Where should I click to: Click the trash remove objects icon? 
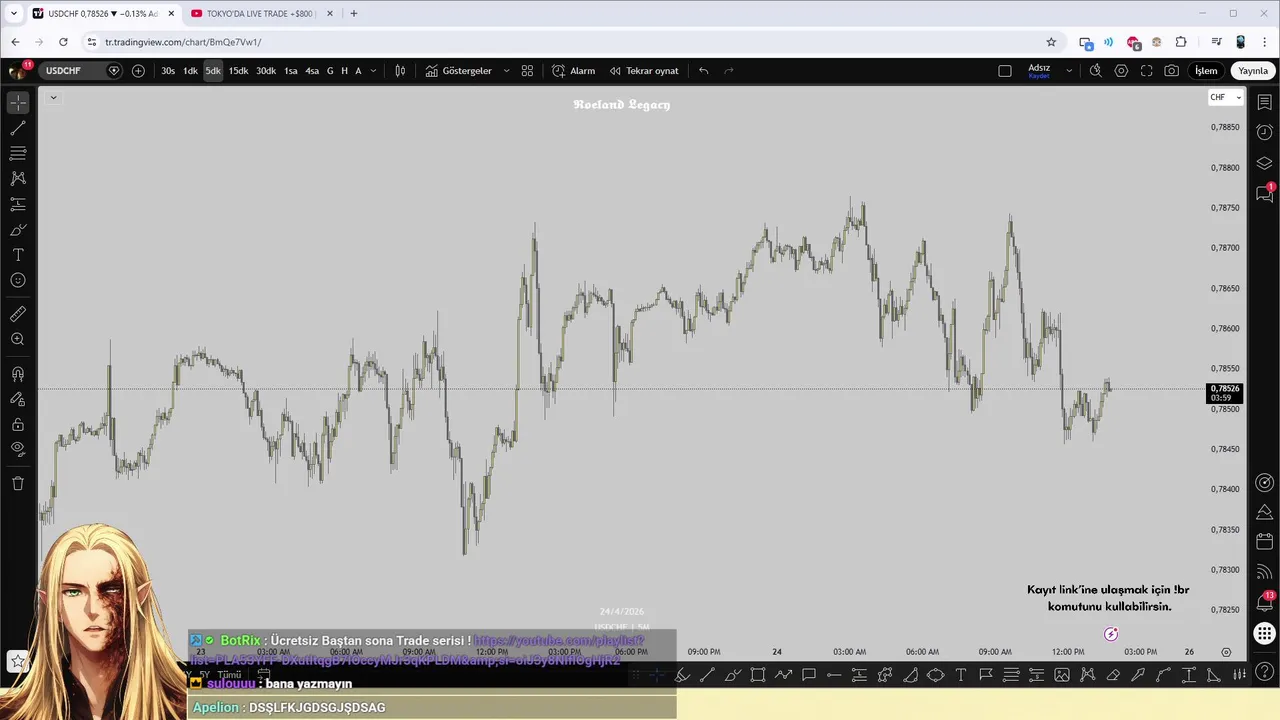click(18, 484)
